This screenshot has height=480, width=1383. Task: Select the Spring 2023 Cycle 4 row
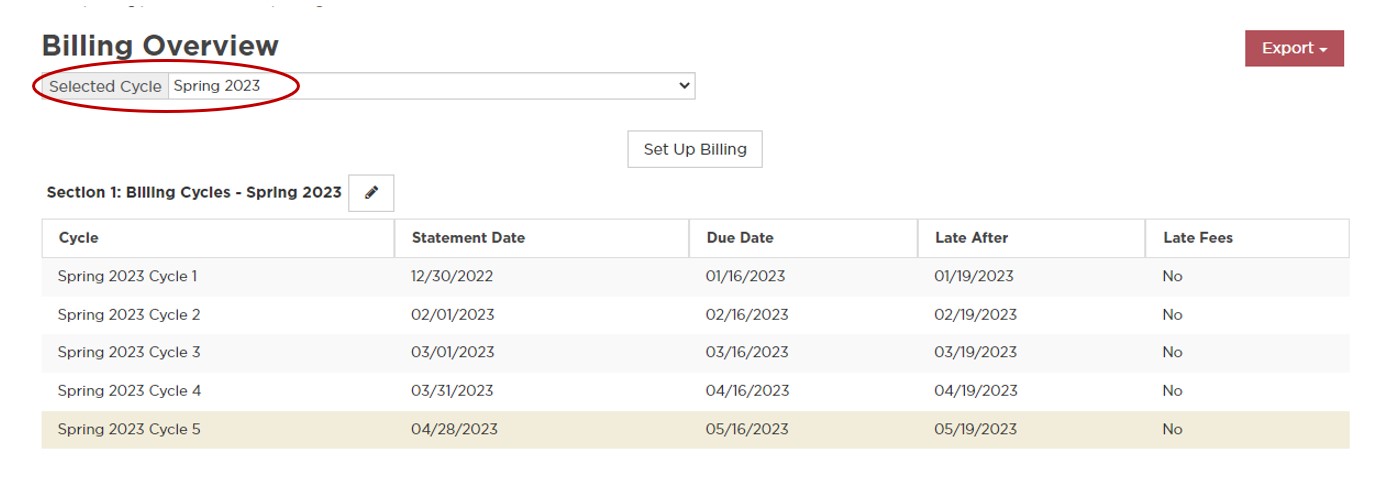coord(129,391)
